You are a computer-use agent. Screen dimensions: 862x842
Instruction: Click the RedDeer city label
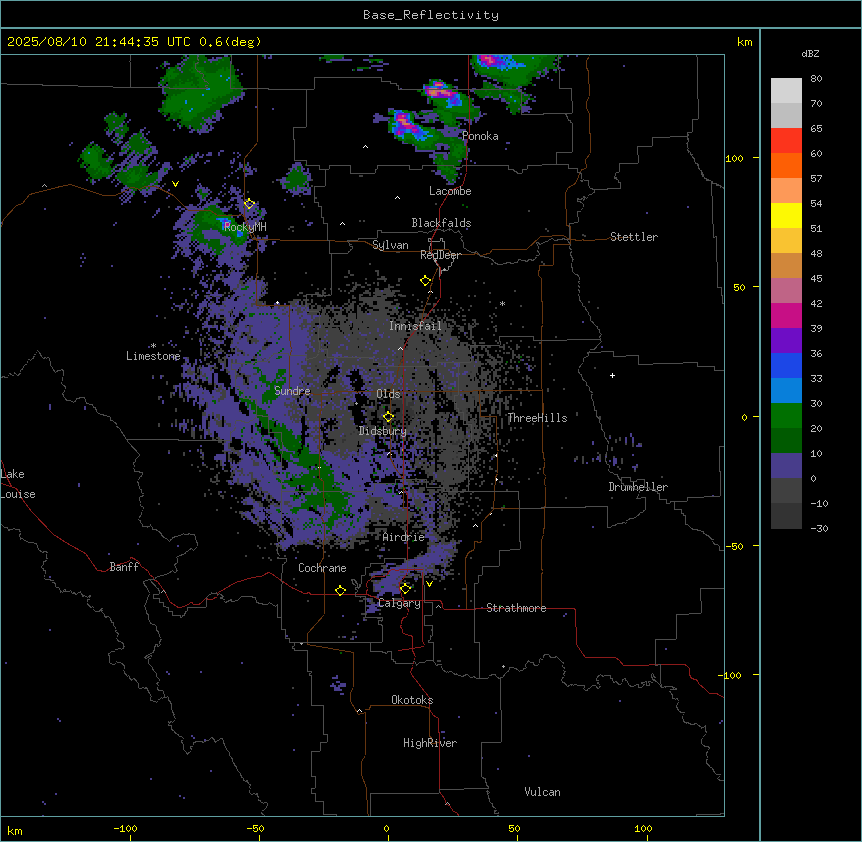(x=440, y=255)
